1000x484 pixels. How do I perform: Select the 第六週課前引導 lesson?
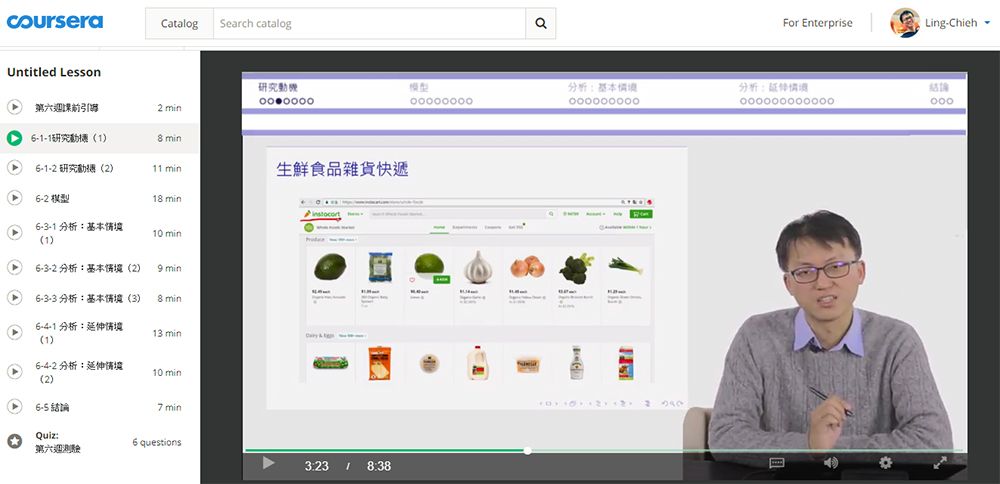coord(66,107)
